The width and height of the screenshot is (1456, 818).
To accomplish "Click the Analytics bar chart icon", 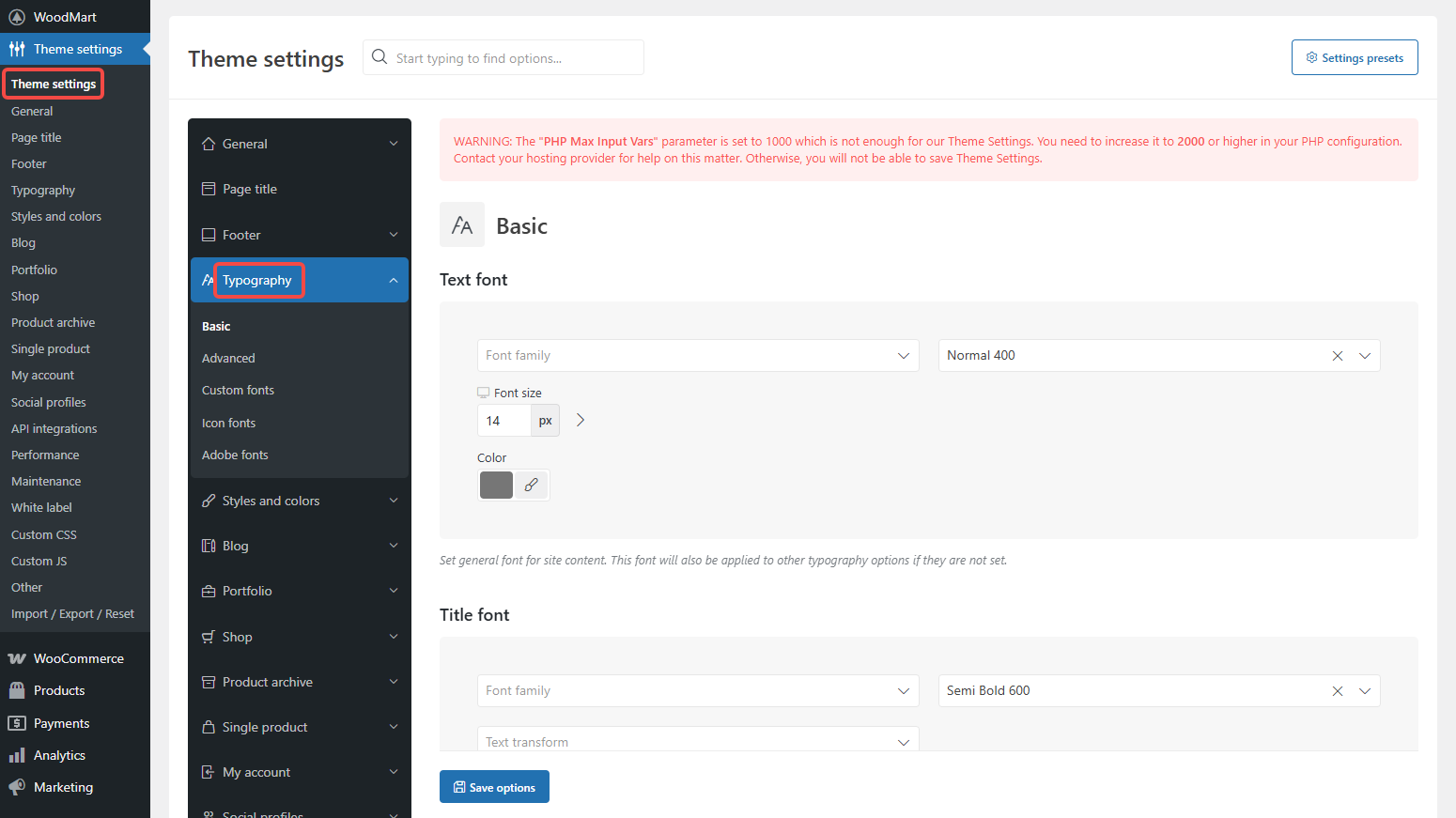I will [17, 755].
